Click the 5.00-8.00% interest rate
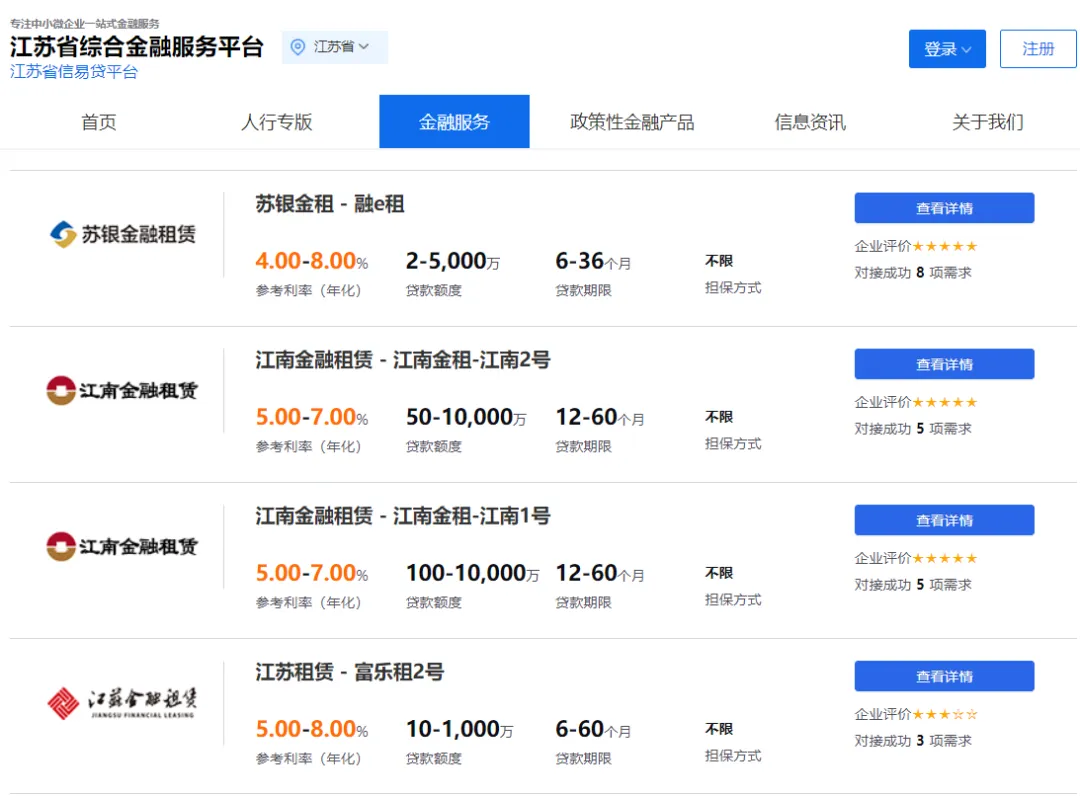1080x797 pixels. (311, 729)
